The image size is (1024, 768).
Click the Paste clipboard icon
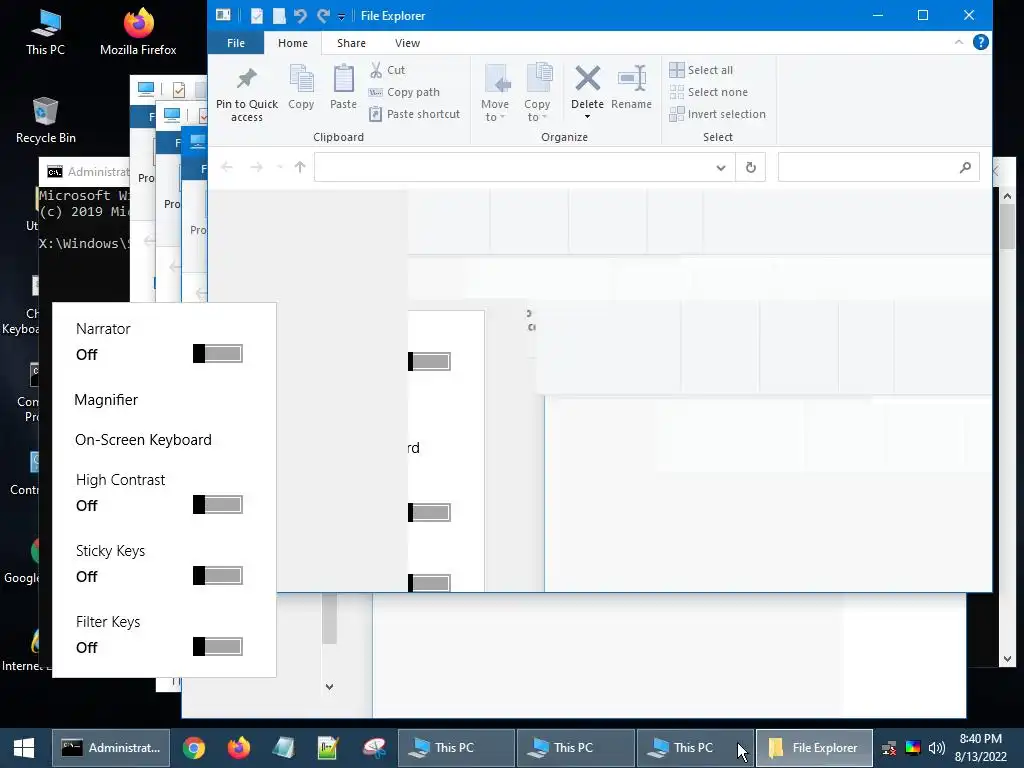coord(344,87)
